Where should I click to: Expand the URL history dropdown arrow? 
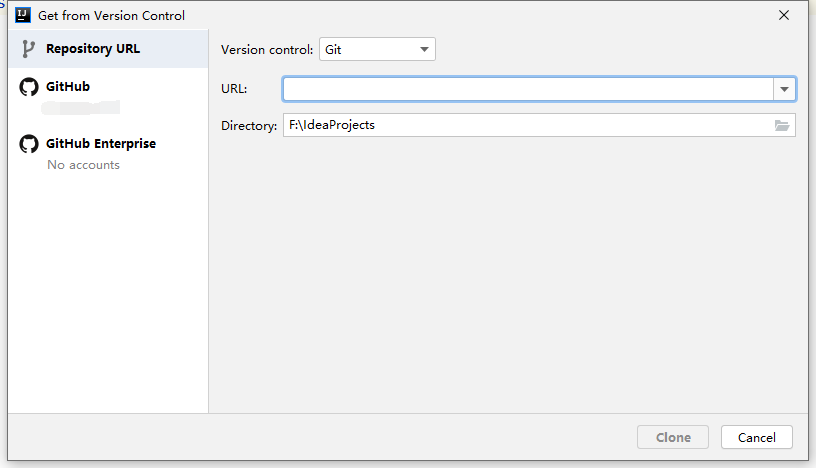(784, 89)
